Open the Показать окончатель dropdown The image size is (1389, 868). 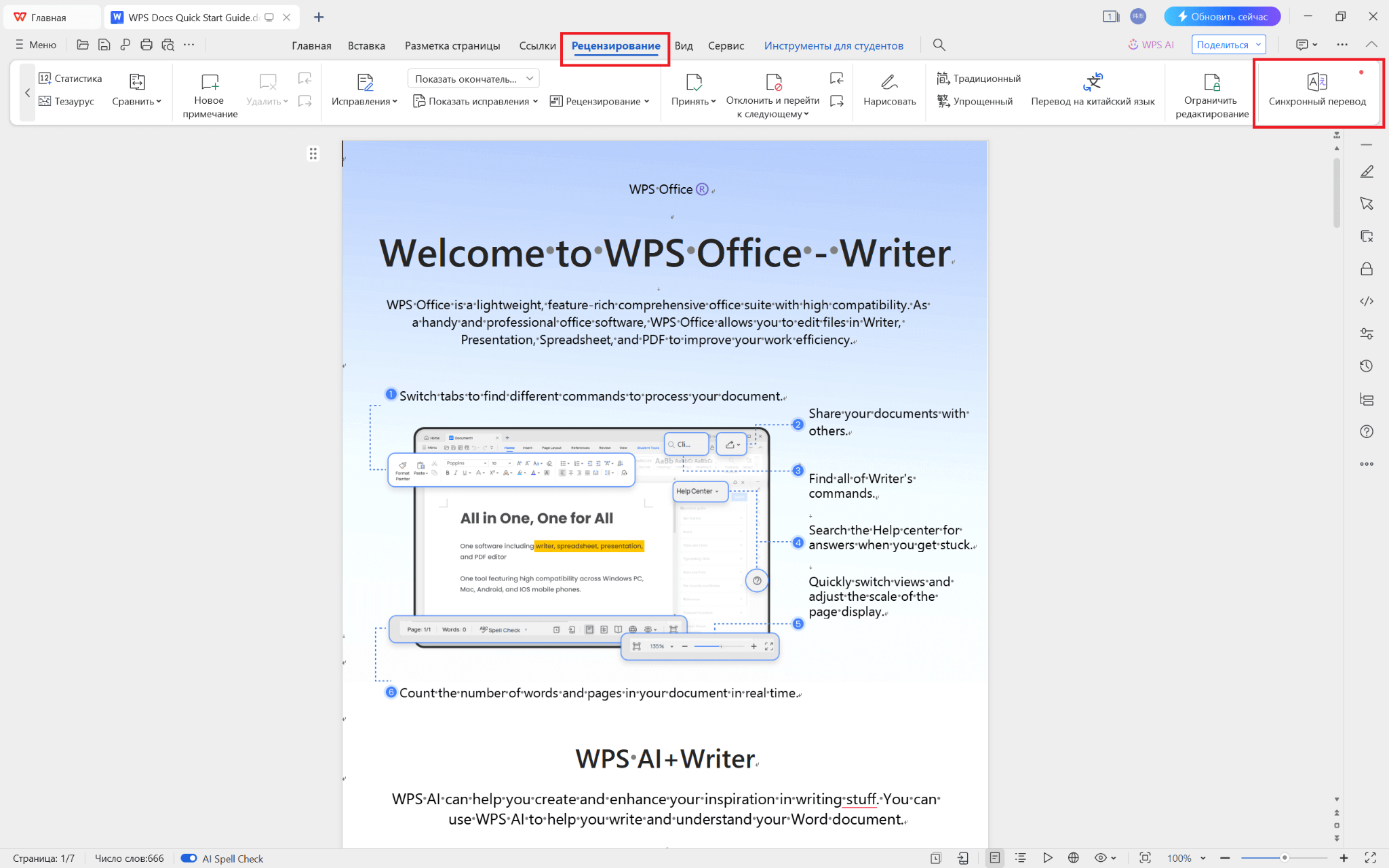(x=473, y=78)
